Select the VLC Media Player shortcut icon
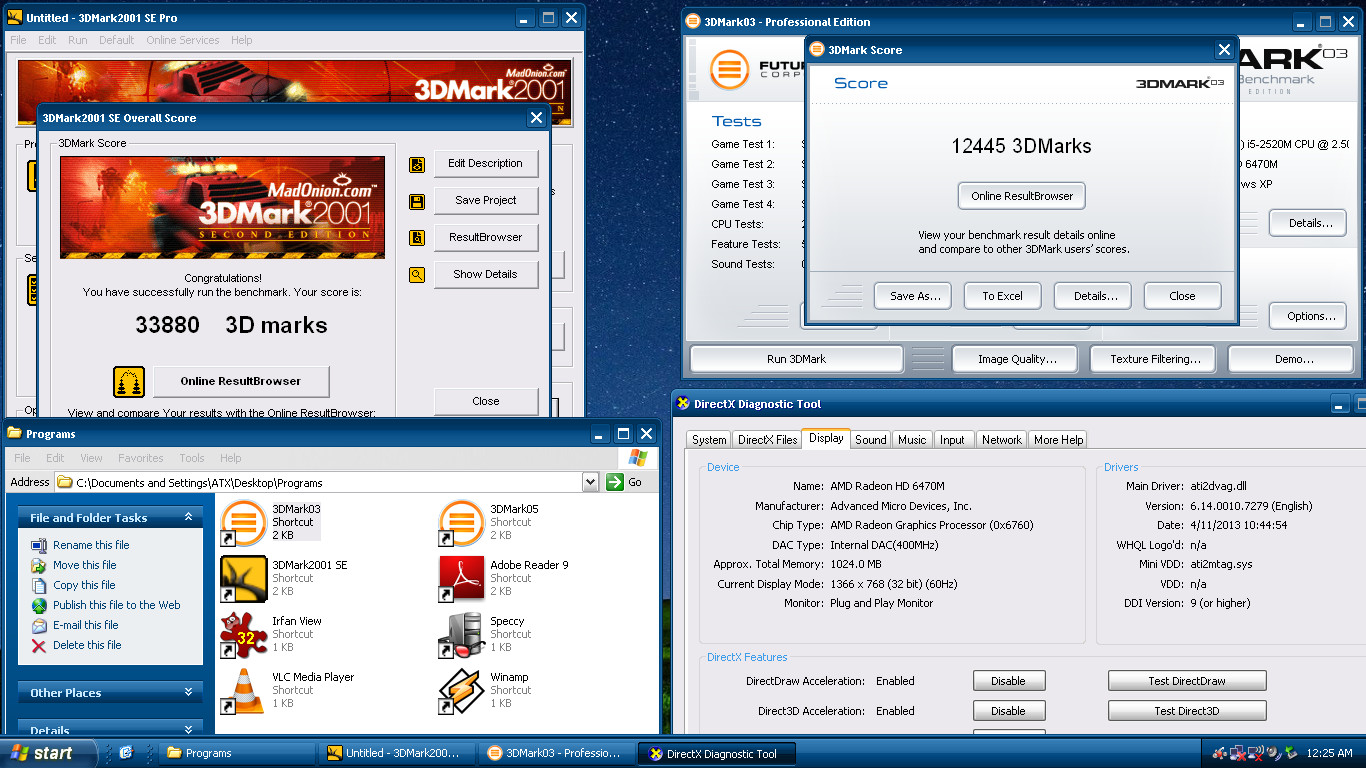The height and width of the screenshot is (768, 1366). (243, 691)
